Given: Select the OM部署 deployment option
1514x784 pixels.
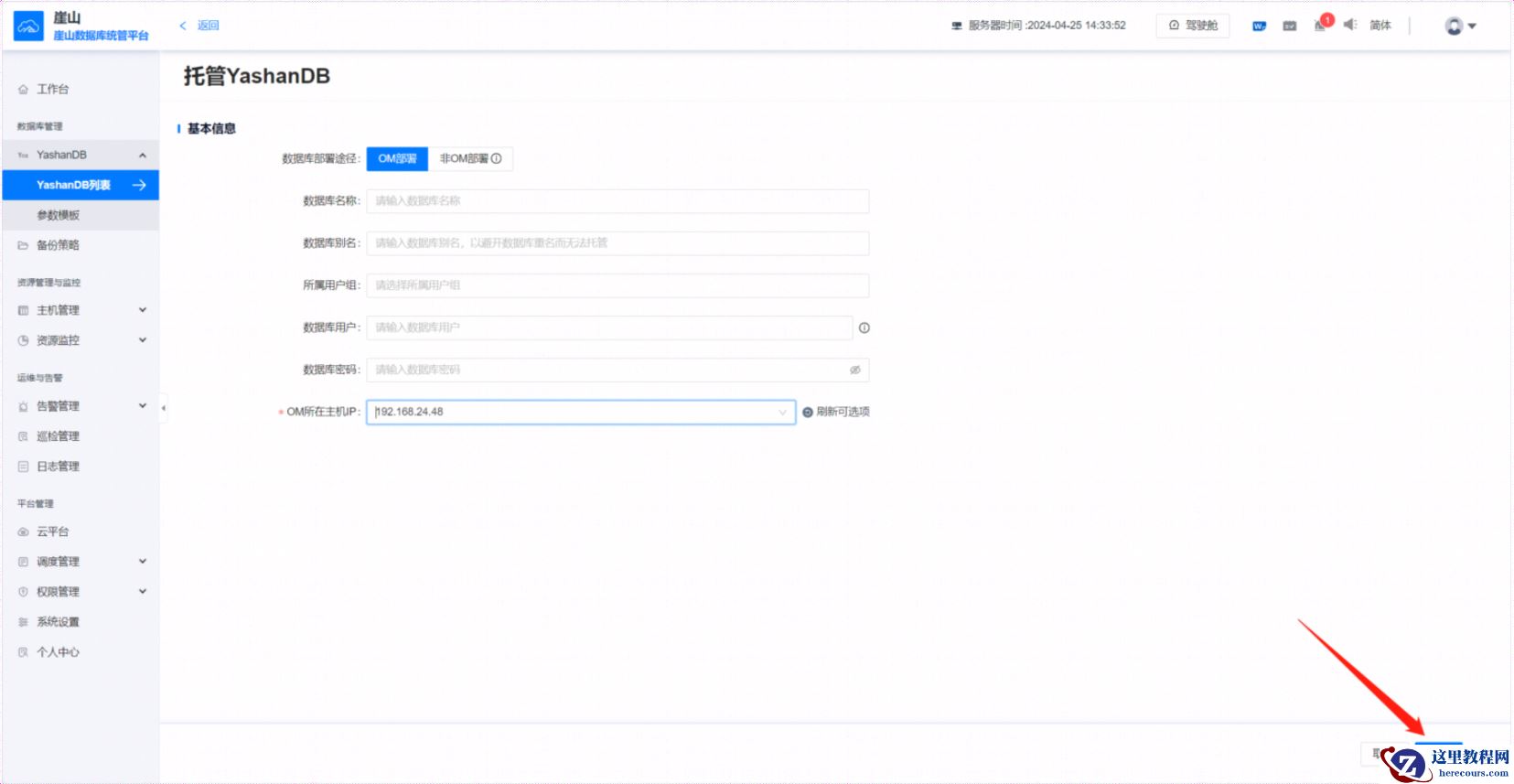Looking at the screenshot, I should tap(397, 158).
